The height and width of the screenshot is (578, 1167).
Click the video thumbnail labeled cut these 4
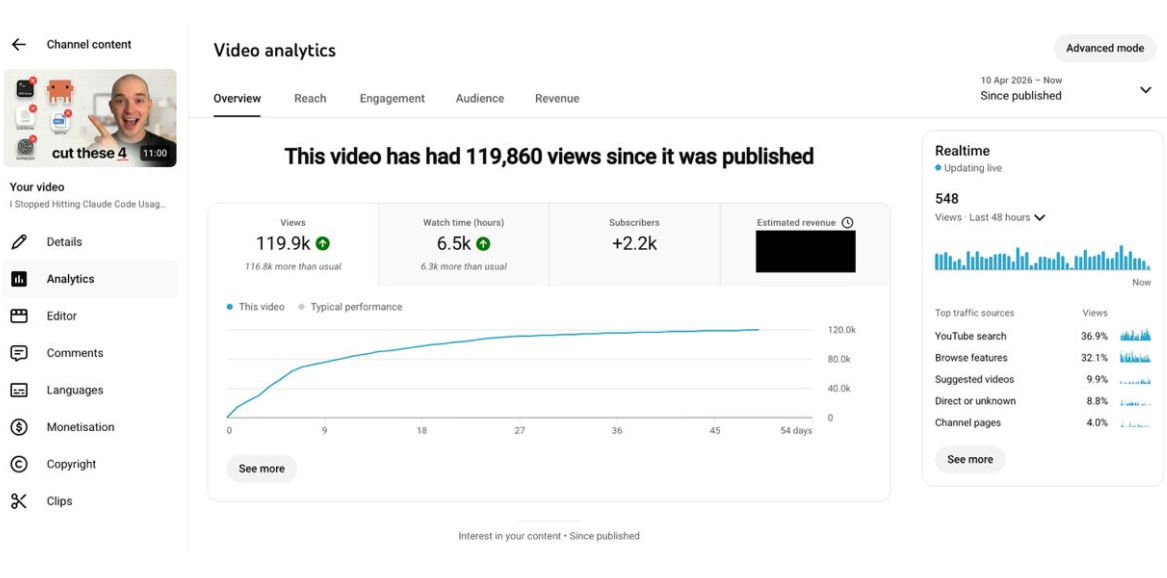90,118
